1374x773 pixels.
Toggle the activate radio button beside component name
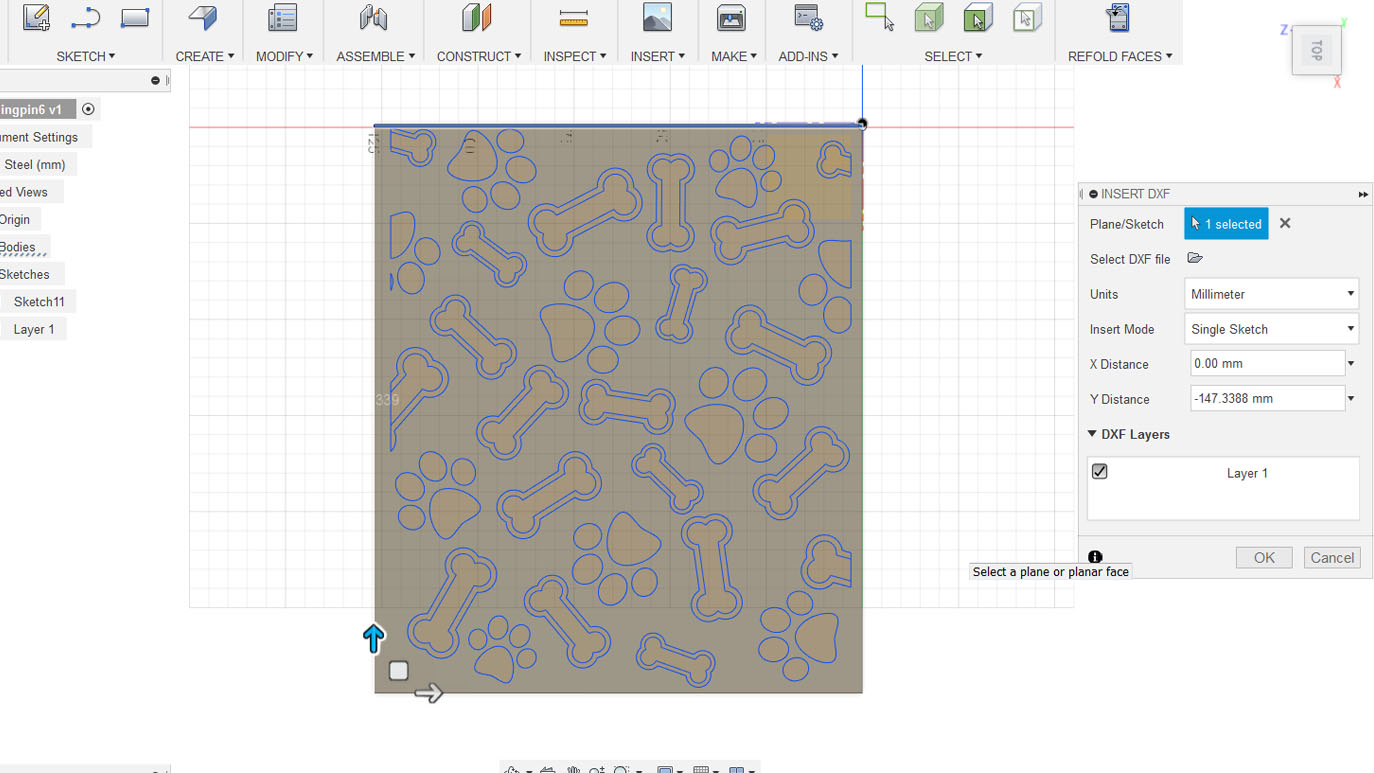pyautogui.click(x=88, y=109)
